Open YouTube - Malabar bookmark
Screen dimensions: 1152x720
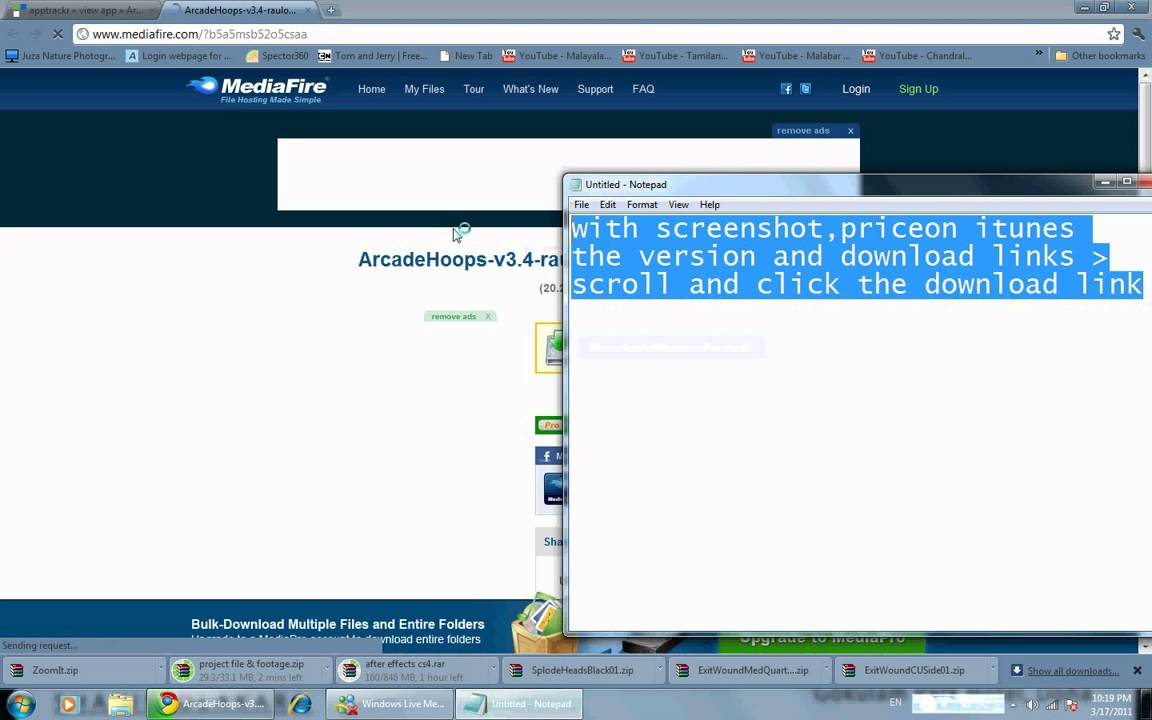click(x=796, y=56)
